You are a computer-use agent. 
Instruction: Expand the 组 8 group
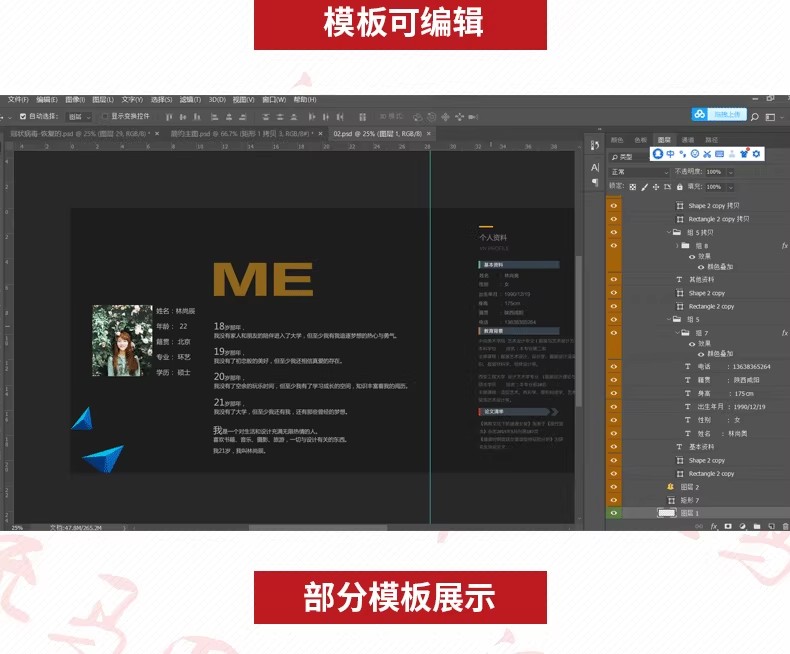click(677, 246)
